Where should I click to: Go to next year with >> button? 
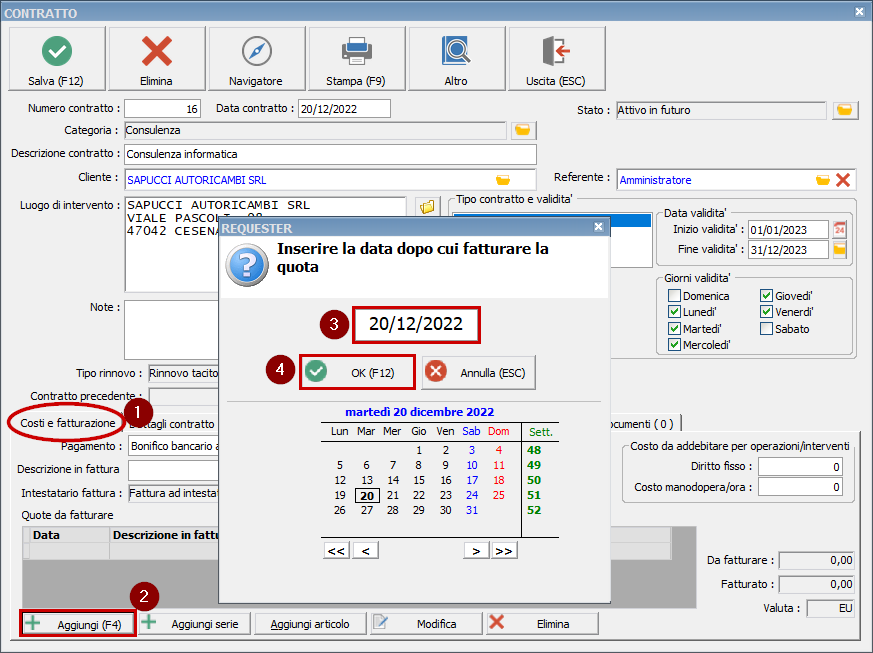coord(504,551)
